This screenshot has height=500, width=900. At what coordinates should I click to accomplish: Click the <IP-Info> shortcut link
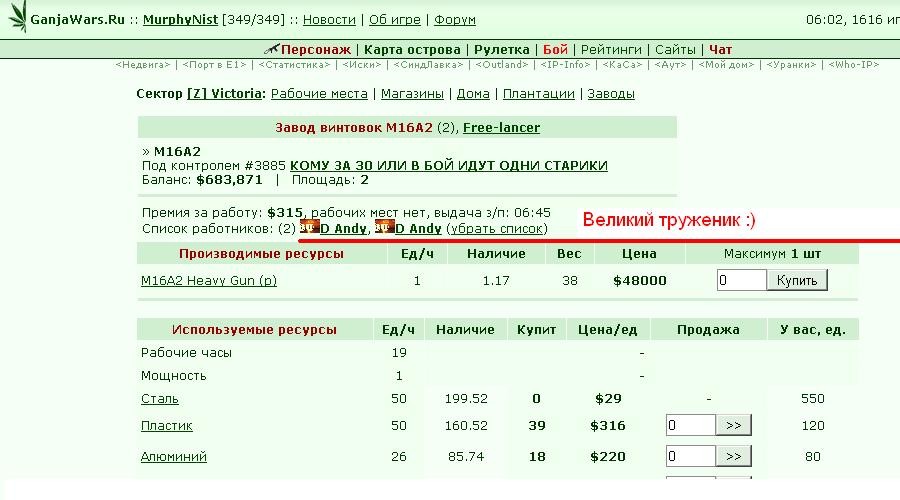click(x=565, y=65)
